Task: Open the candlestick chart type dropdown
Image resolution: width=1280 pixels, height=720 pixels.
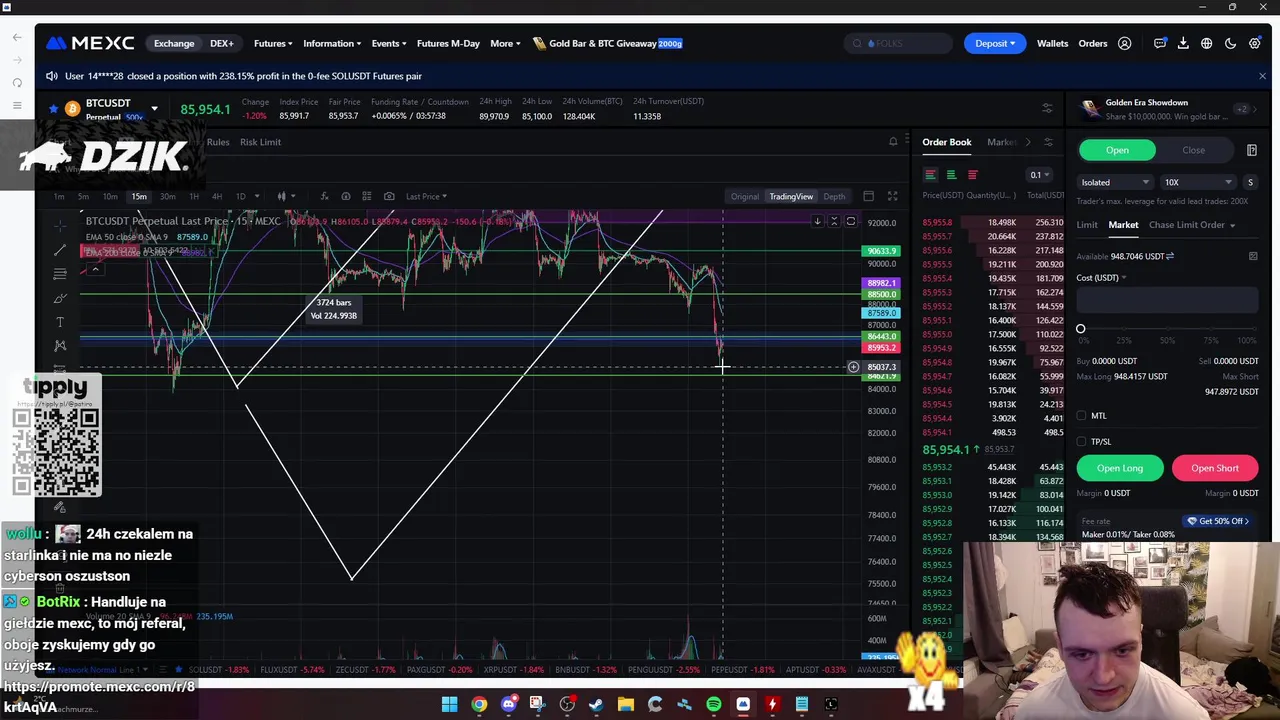Action: [x=286, y=196]
